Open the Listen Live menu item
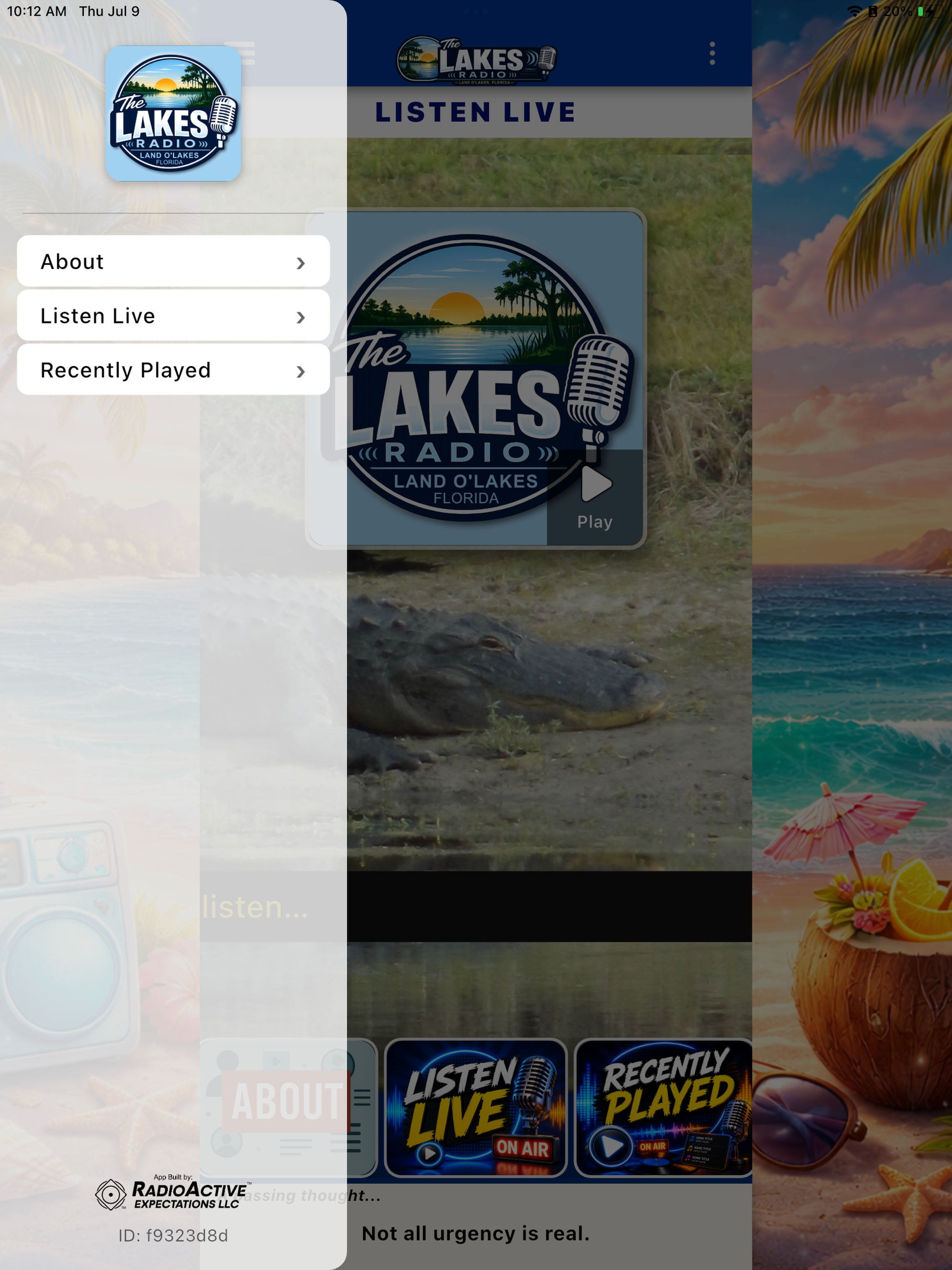 pos(173,315)
